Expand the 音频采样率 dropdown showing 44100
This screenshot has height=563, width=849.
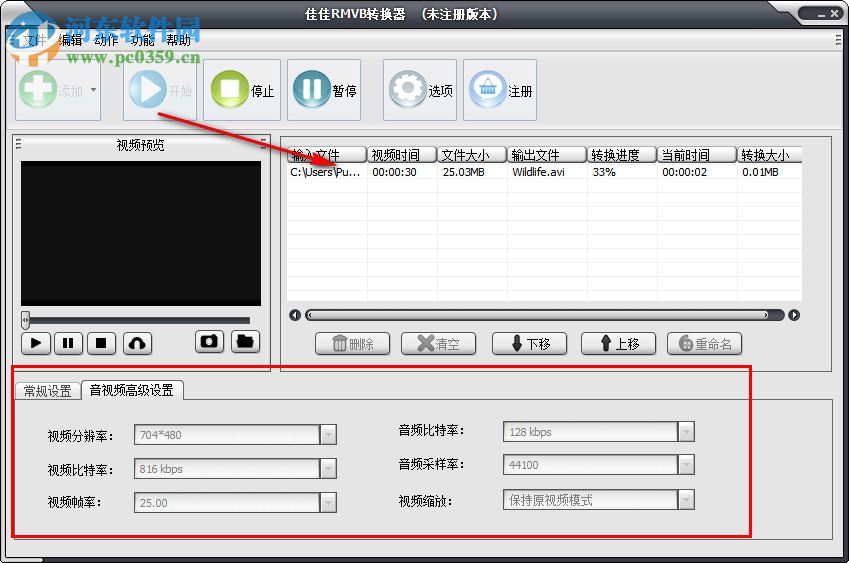(x=686, y=464)
